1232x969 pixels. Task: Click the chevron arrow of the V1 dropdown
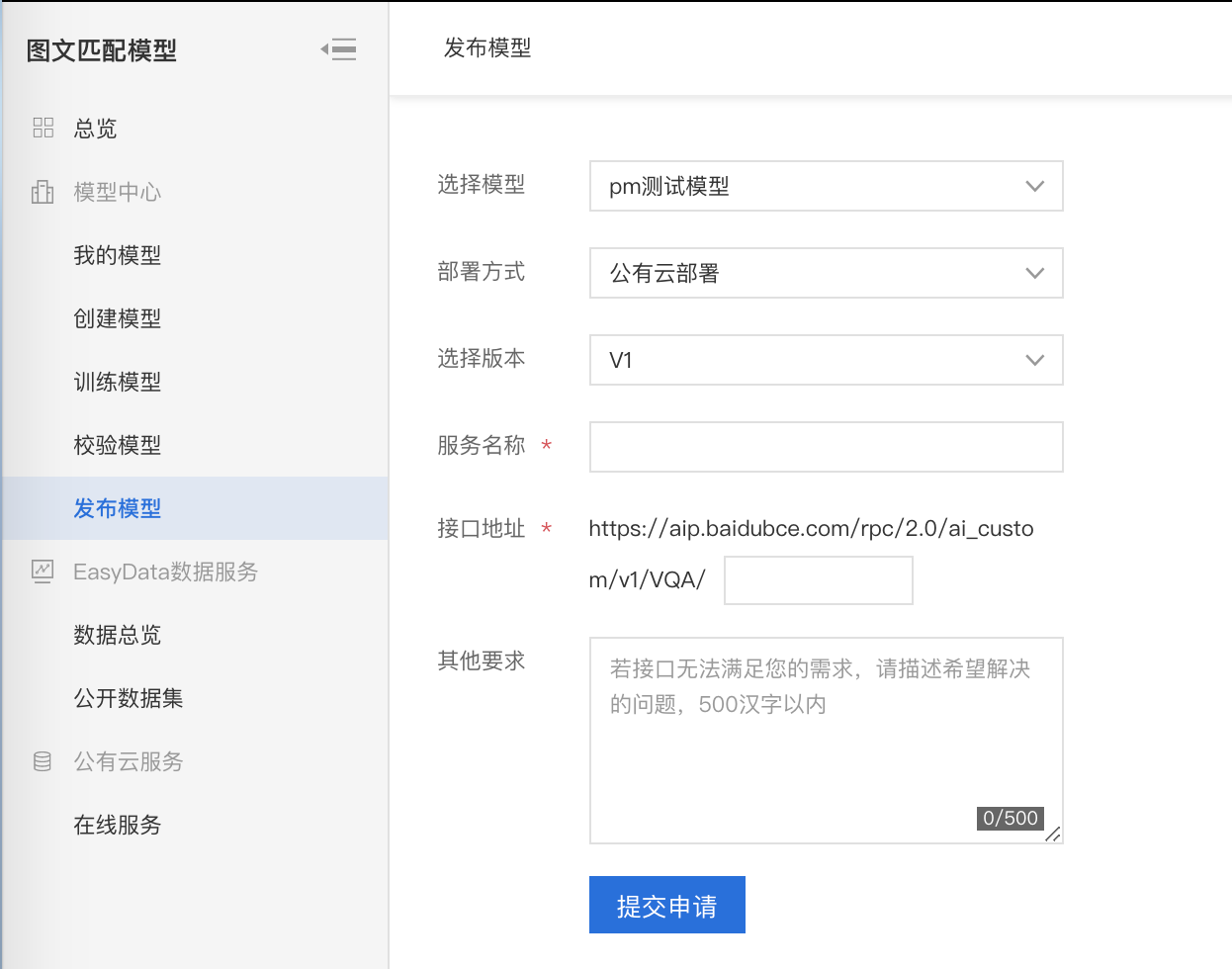coord(1035,360)
